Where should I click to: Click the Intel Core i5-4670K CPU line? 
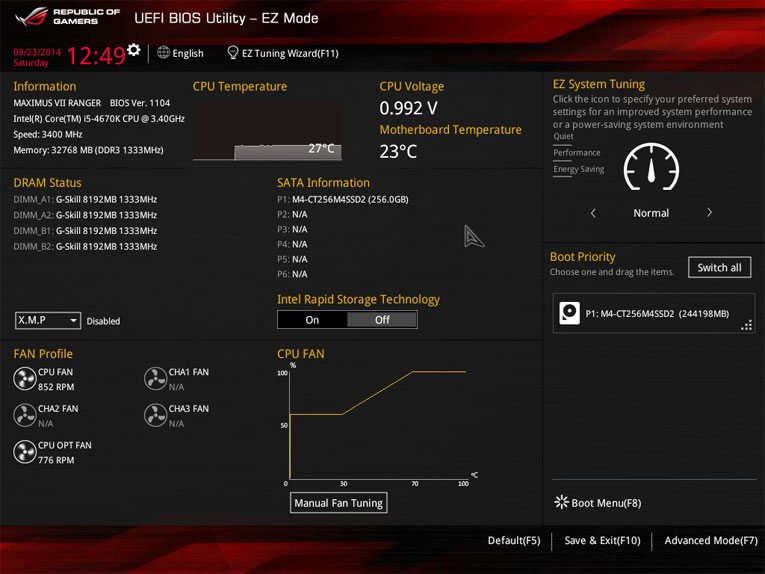pyautogui.click(x=99, y=119)
